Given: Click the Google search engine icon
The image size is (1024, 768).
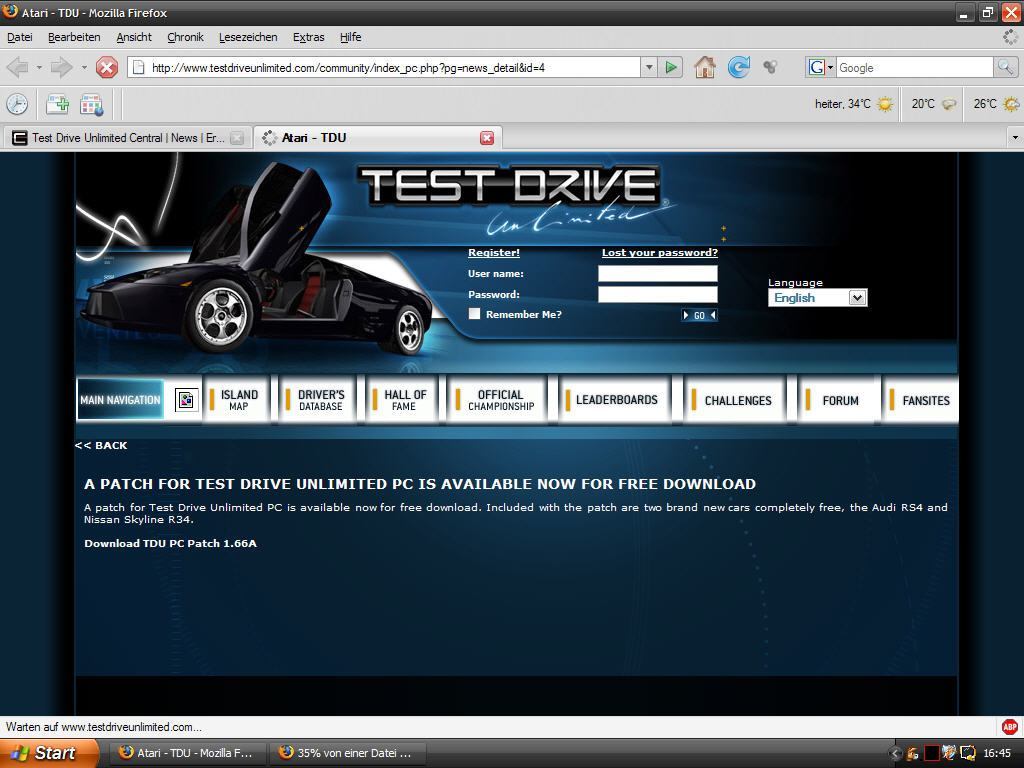Looking at the screenshot, I should (x=816, y=67).
